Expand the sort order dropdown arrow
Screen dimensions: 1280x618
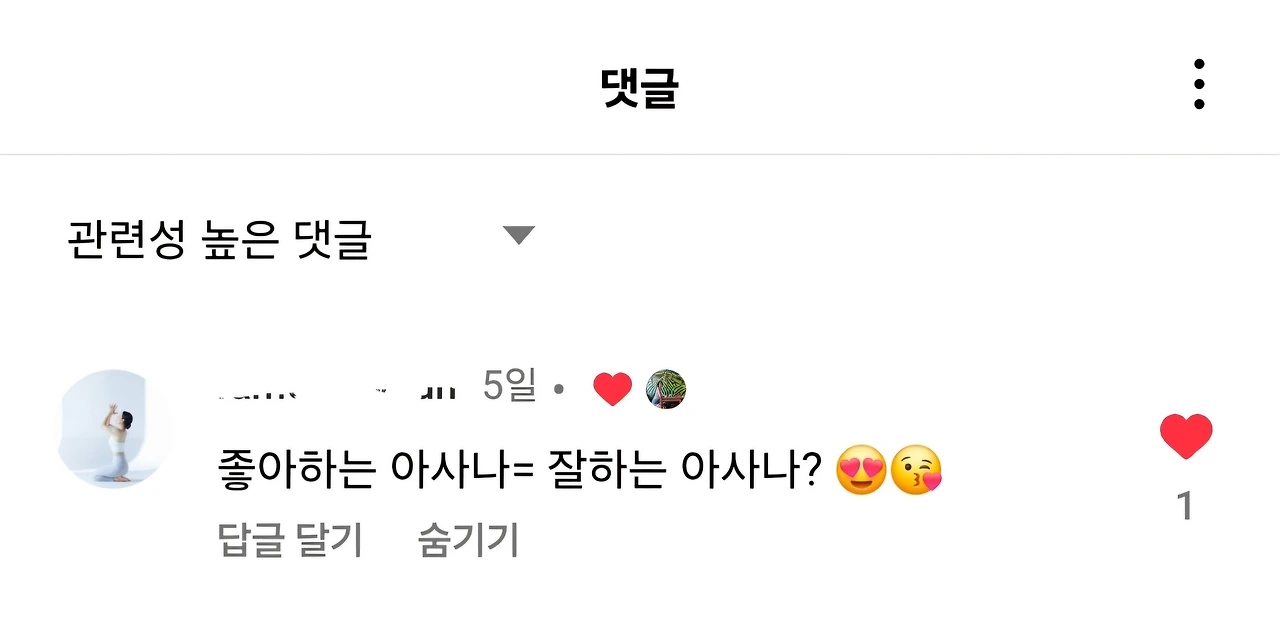tap(519, 235)
